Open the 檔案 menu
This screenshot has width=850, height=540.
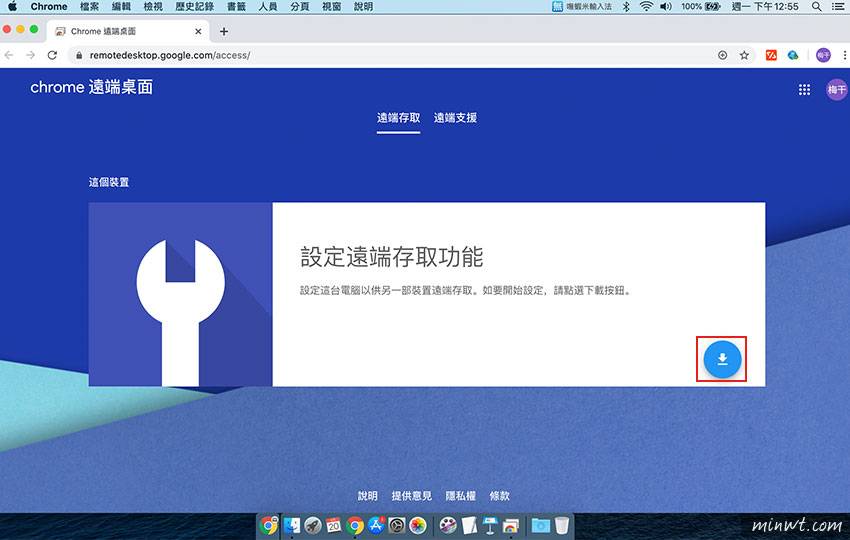click(89, 7)
